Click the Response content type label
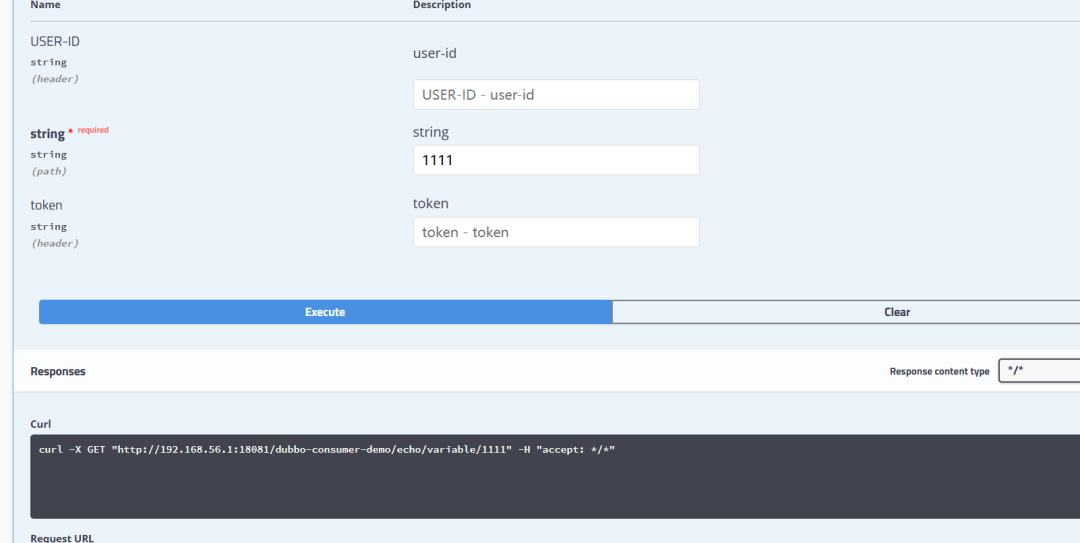 (939, 371)
